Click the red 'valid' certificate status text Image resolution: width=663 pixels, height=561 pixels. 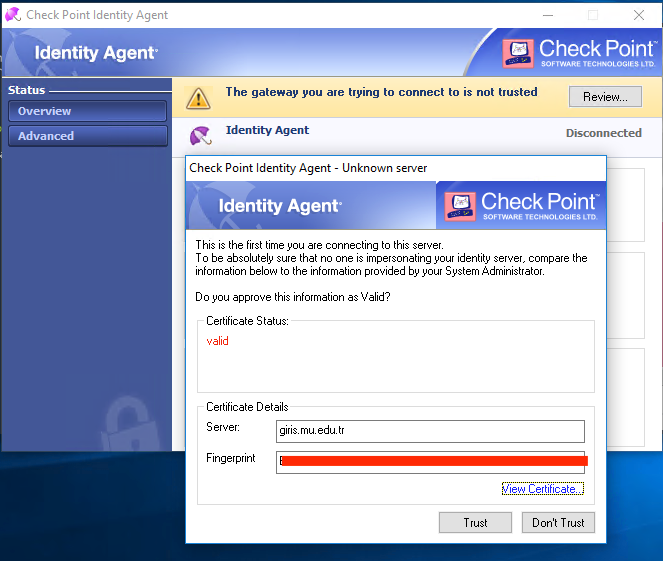pyautogui.click(x=217, y=341)
